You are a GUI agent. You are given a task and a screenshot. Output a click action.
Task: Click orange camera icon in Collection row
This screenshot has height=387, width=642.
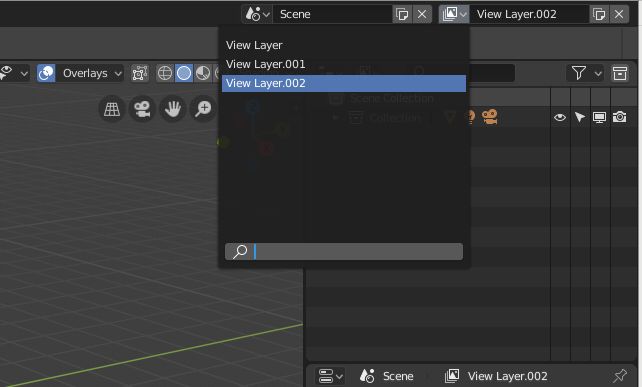[490, 117]
